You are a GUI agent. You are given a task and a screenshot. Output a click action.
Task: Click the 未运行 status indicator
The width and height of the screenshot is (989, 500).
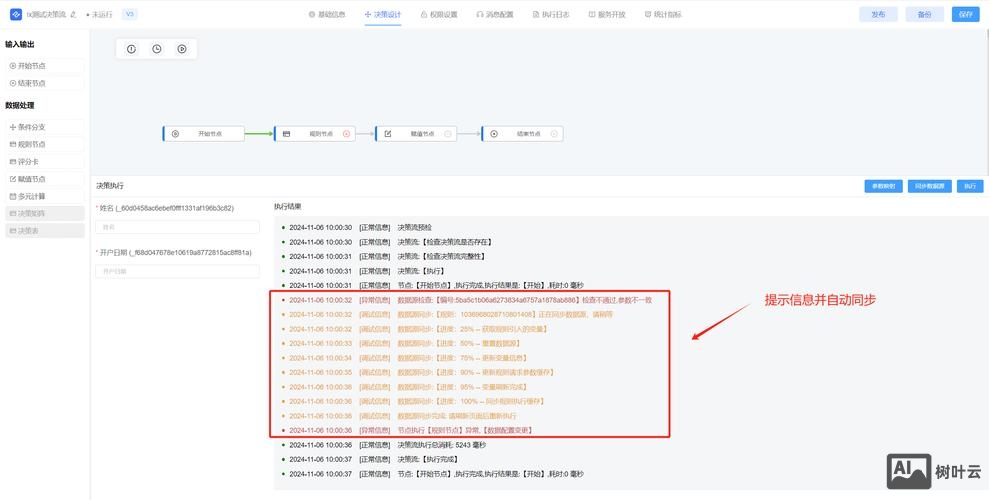(100, 15)
